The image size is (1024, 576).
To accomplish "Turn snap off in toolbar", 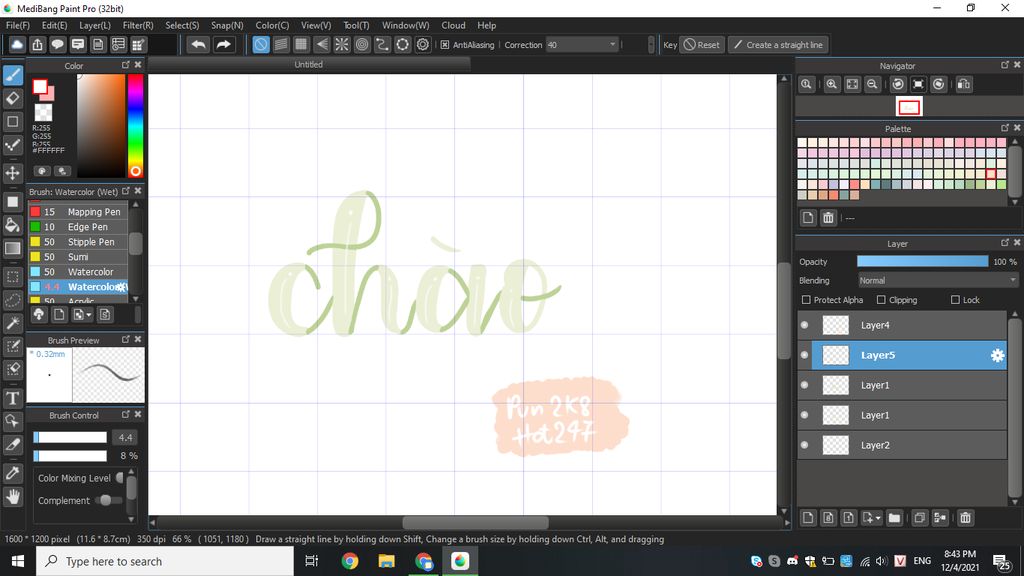I will point(261,44).
